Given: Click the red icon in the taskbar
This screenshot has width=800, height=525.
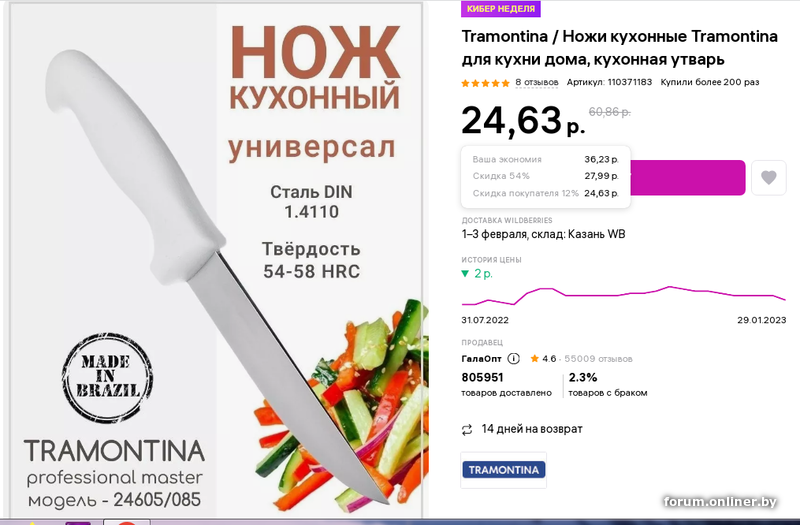Looking at the screenshot, I should [126, 522].
